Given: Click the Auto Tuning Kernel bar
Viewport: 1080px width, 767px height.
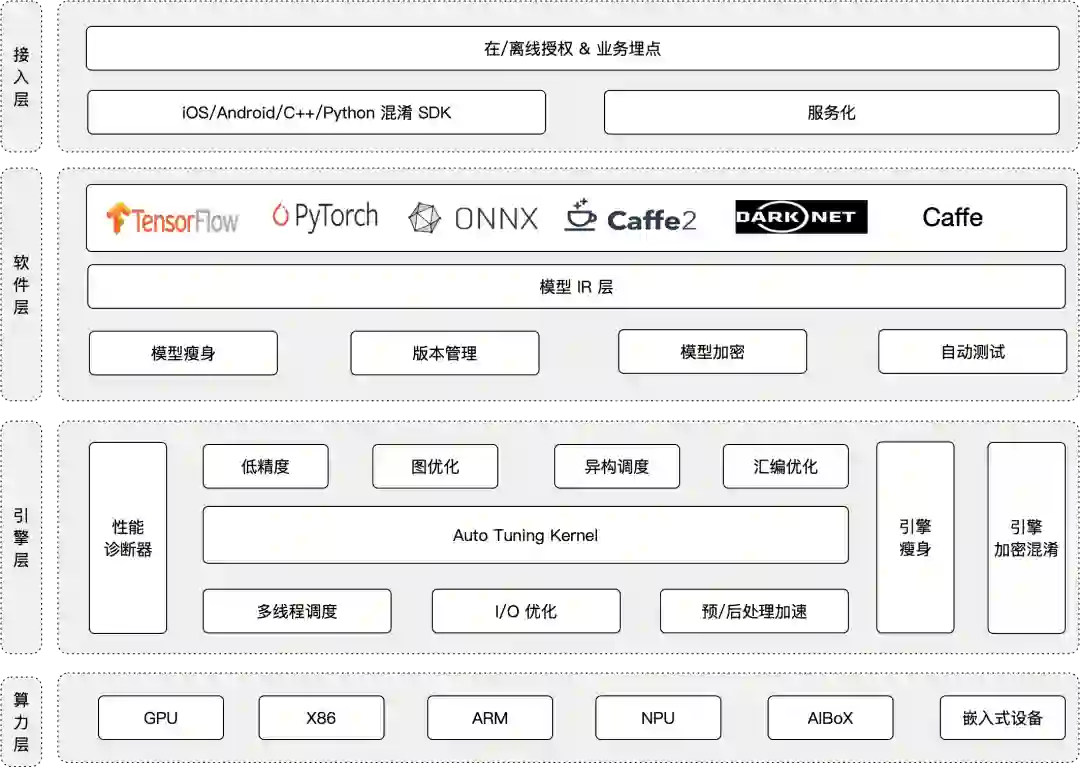Looking at the screenshot, I should pos(526,535).
